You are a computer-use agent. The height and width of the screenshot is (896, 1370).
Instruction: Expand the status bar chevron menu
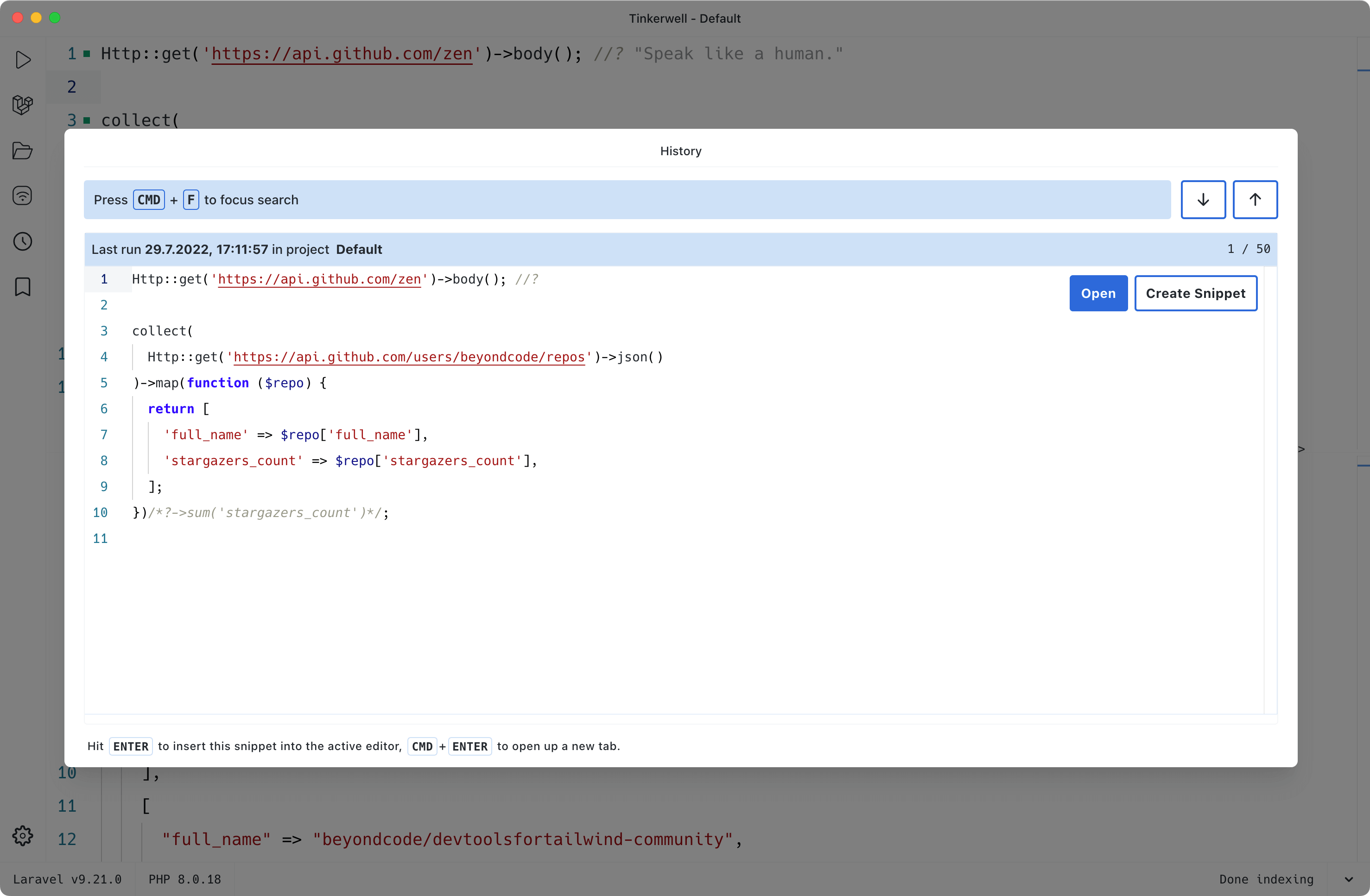pos(1349,879)
